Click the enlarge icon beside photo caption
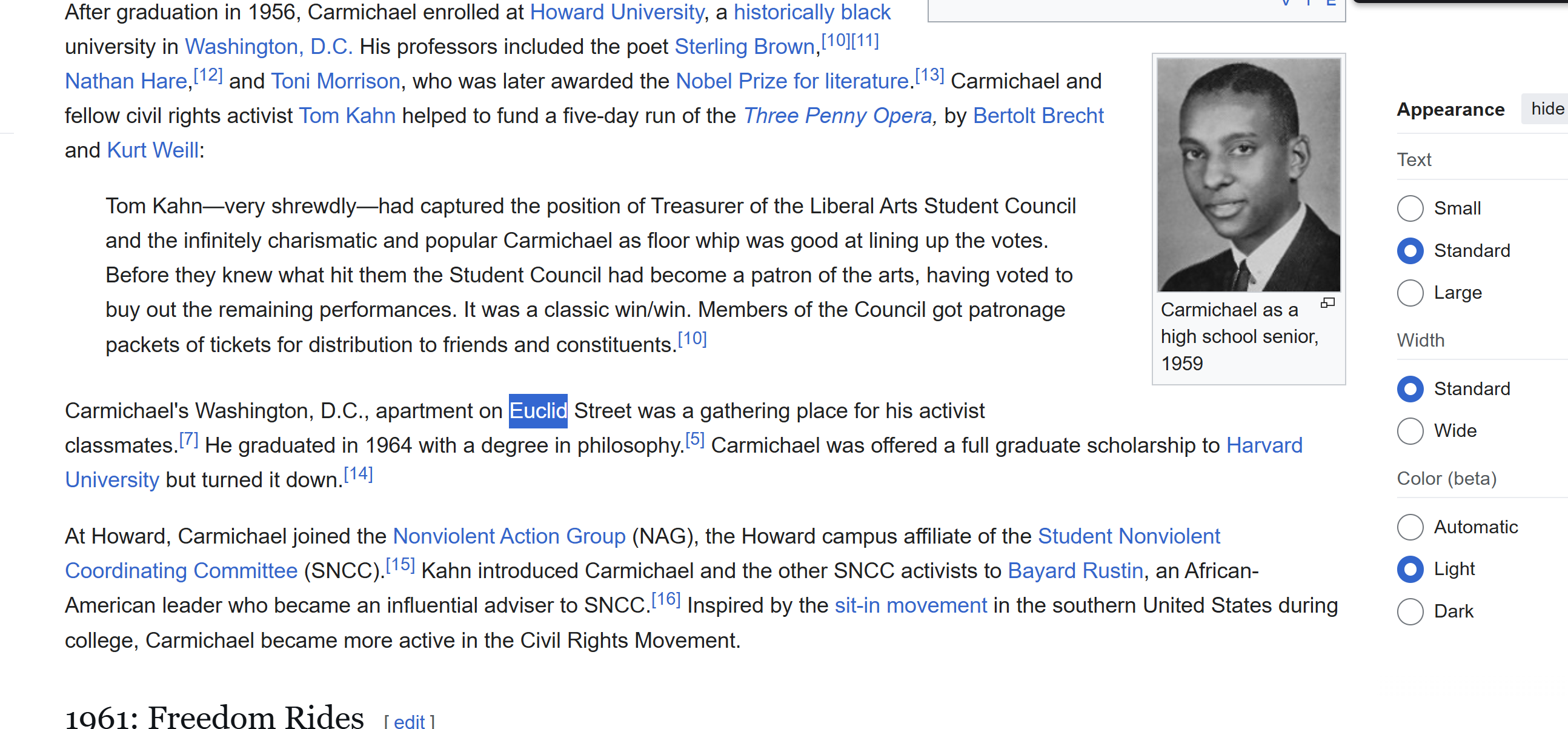Screen dimensions: 1568x729 (x=1327, y=302)
